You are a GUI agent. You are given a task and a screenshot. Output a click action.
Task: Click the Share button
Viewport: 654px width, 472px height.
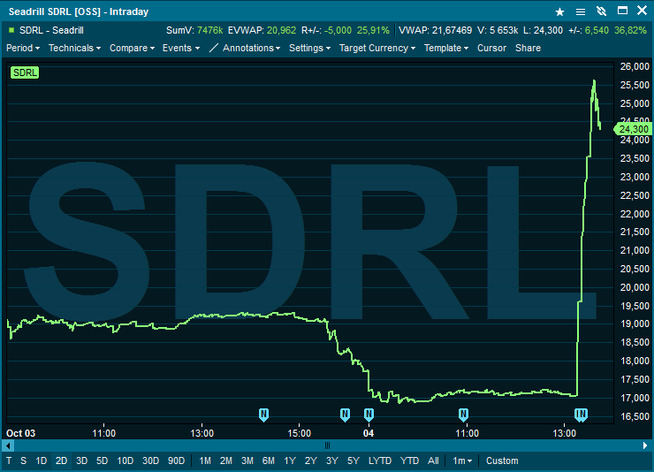tap(528, 48)
